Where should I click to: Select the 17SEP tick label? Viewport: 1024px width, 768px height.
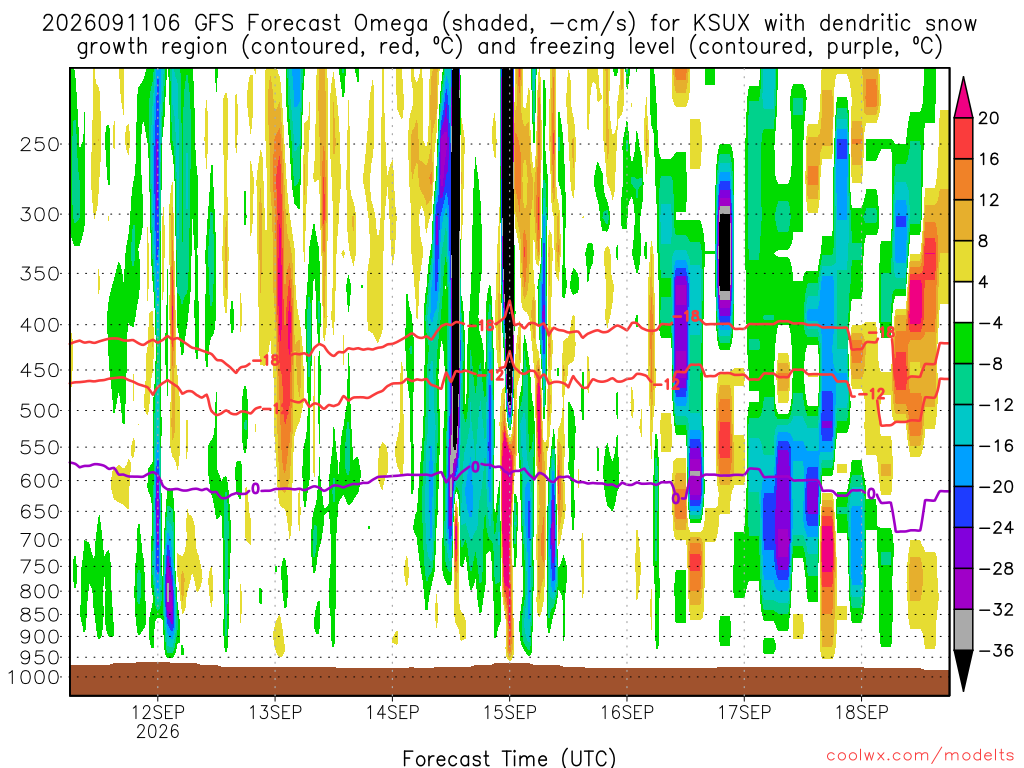pos(744,712)
